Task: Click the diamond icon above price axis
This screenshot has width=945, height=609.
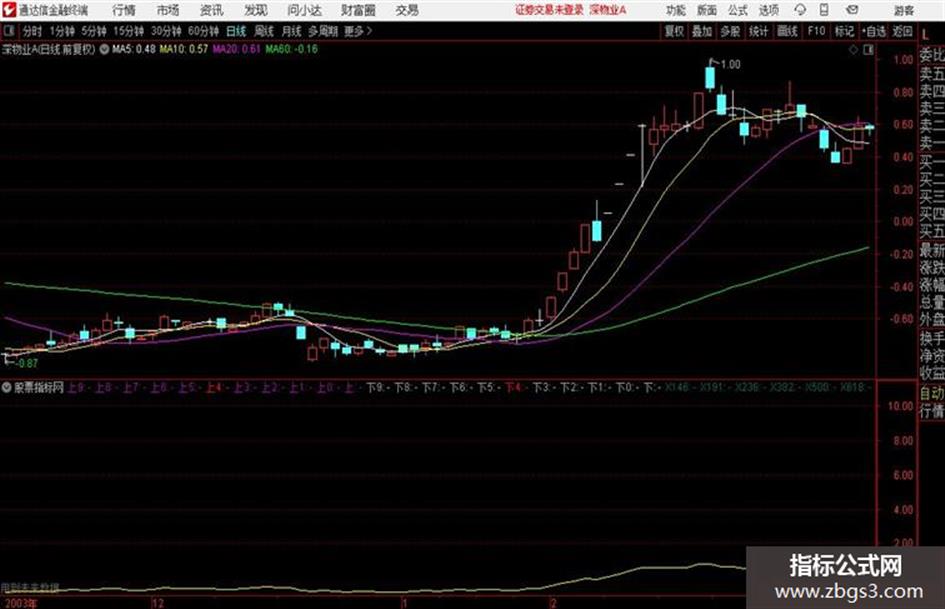Action: point(853,50)
